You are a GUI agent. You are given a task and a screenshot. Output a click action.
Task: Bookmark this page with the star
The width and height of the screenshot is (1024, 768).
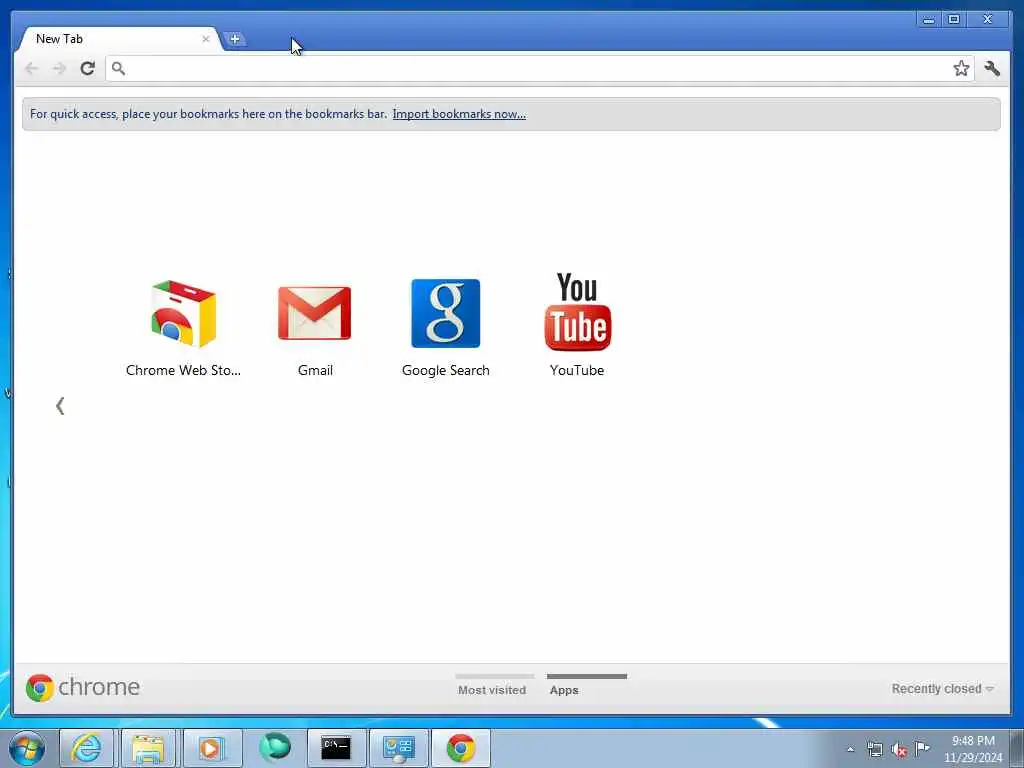pyautogui.click(x=961, y=69)
